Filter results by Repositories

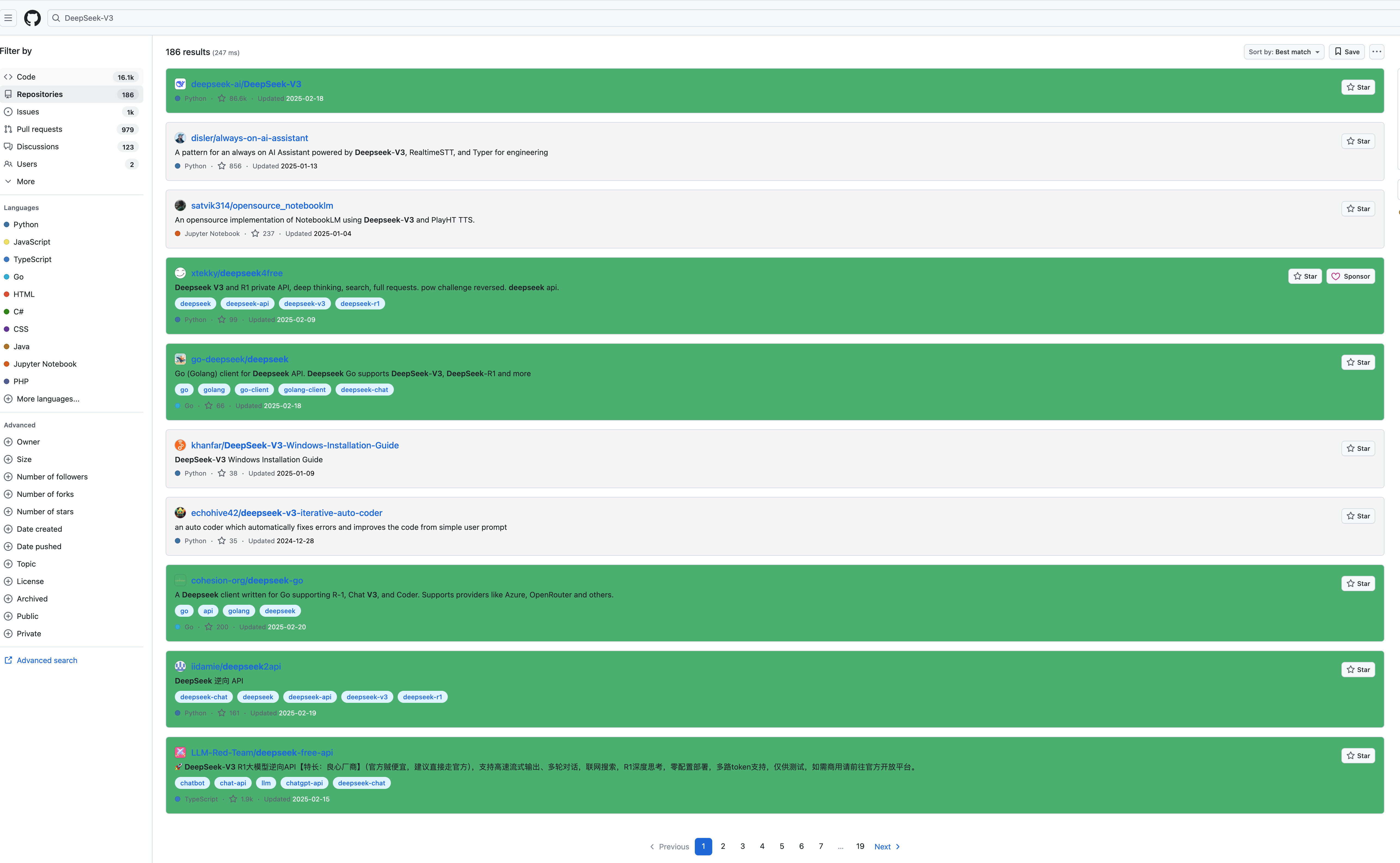click(x=71, y=94)
